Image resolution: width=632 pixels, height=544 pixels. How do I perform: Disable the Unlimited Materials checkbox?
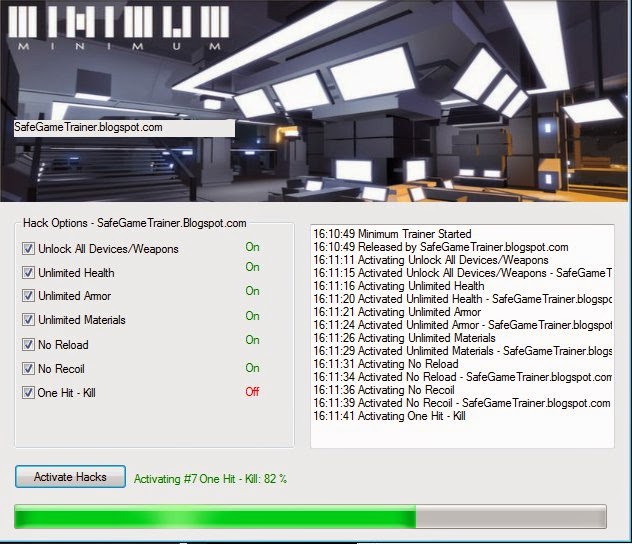click(28, 320)
